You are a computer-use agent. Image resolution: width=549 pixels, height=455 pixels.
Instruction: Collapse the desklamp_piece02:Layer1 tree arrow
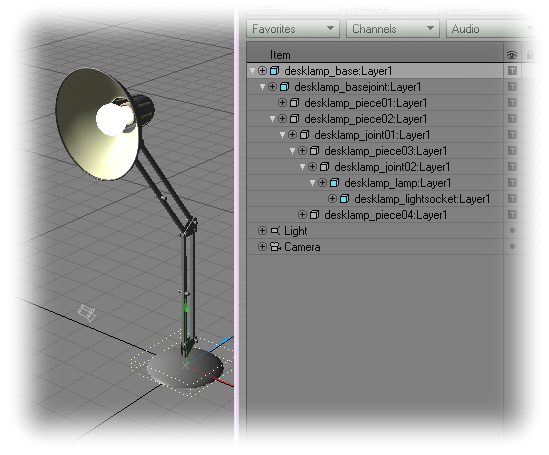click(272, 119)
